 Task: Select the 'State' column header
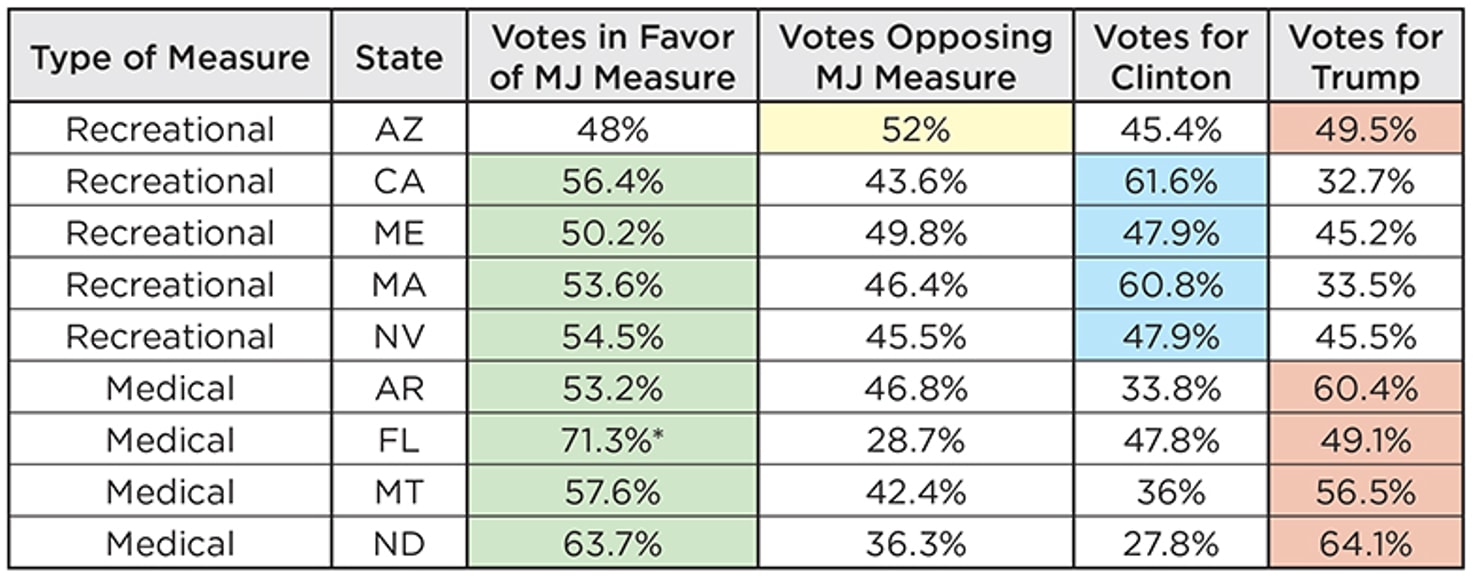[398, 59]
